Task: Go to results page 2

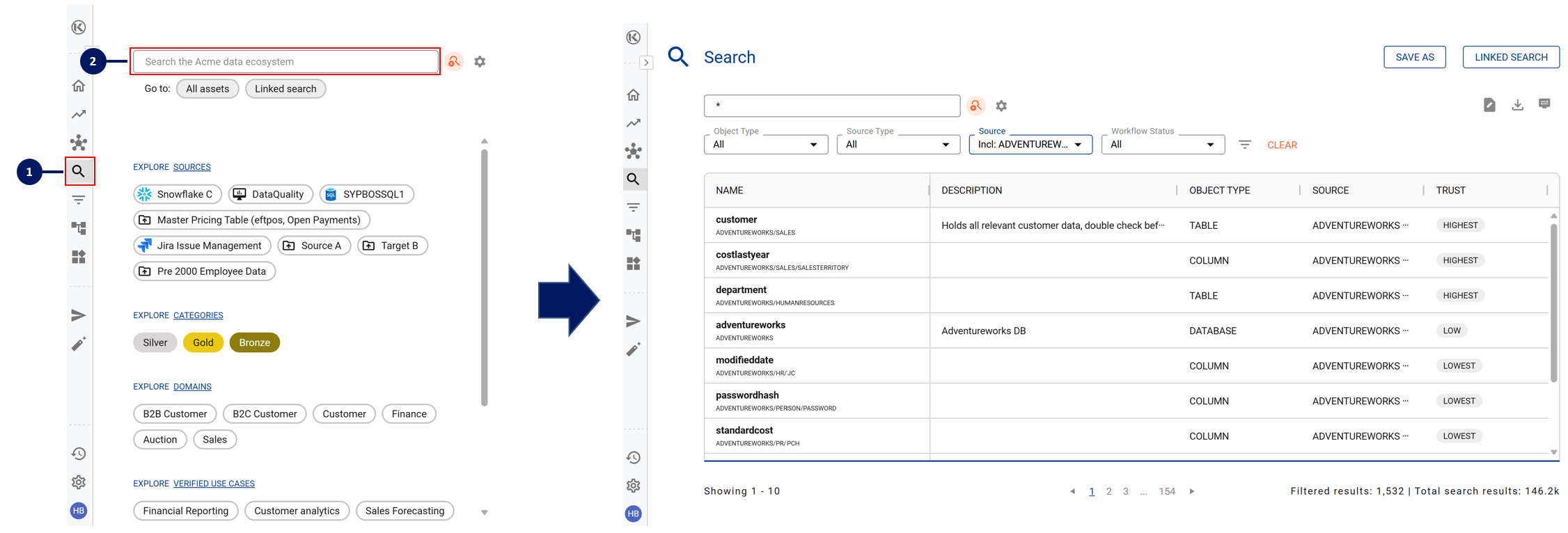Action: pyautogui.click(x=1109, y=491)
